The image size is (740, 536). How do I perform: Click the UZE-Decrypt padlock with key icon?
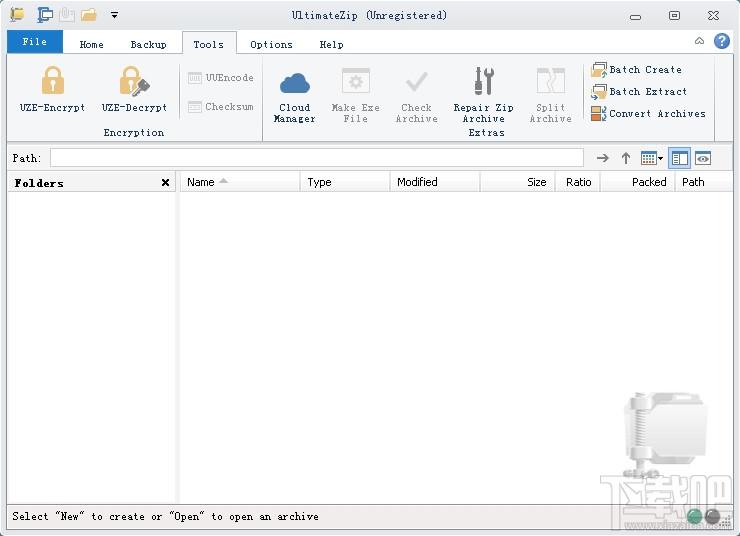(134, 80)
